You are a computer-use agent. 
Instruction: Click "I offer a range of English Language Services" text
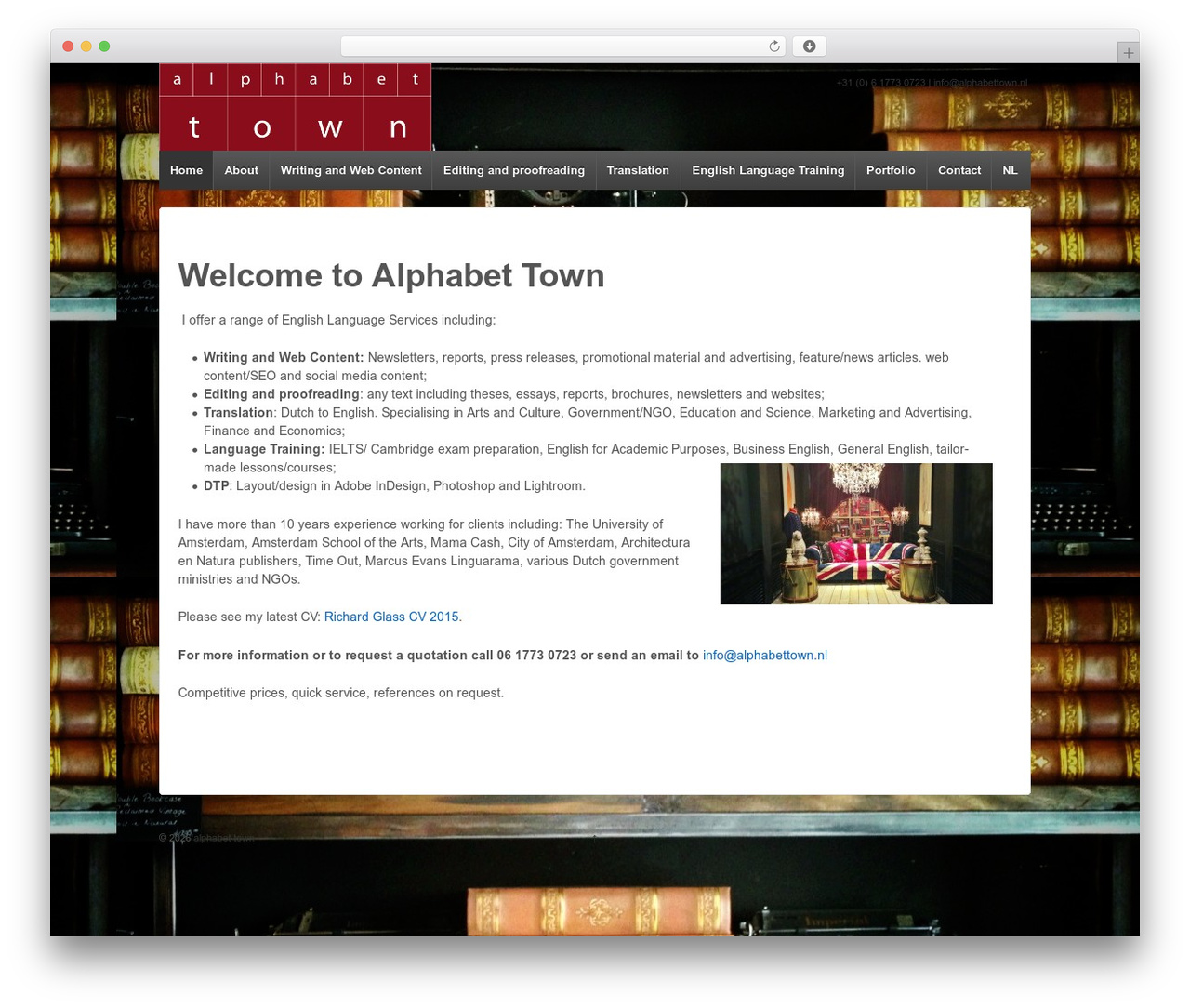coord(338,320)
